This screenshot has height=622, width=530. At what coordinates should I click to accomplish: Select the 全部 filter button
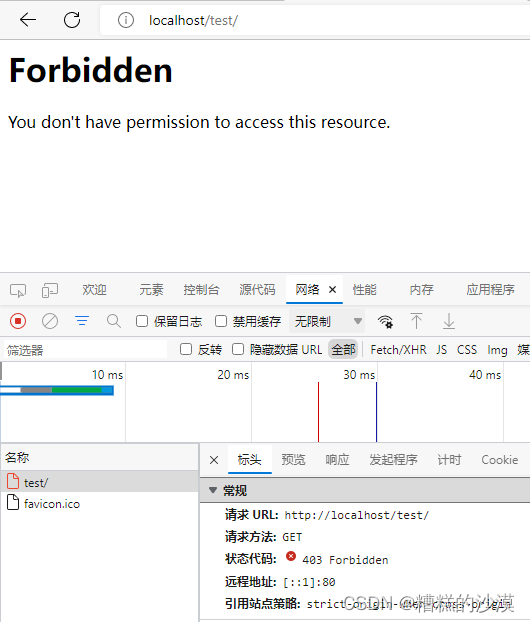click(343, 349)
